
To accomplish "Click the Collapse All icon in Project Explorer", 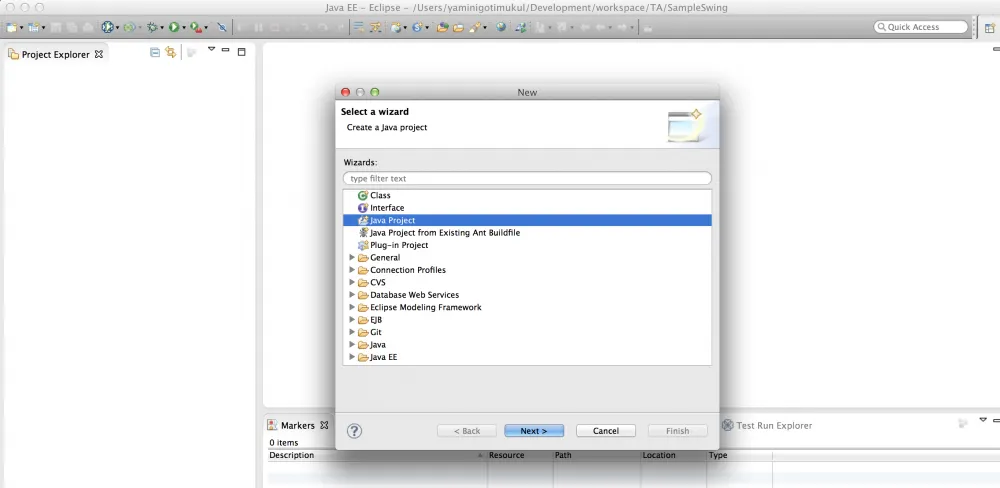I will (x=155, y=53).
